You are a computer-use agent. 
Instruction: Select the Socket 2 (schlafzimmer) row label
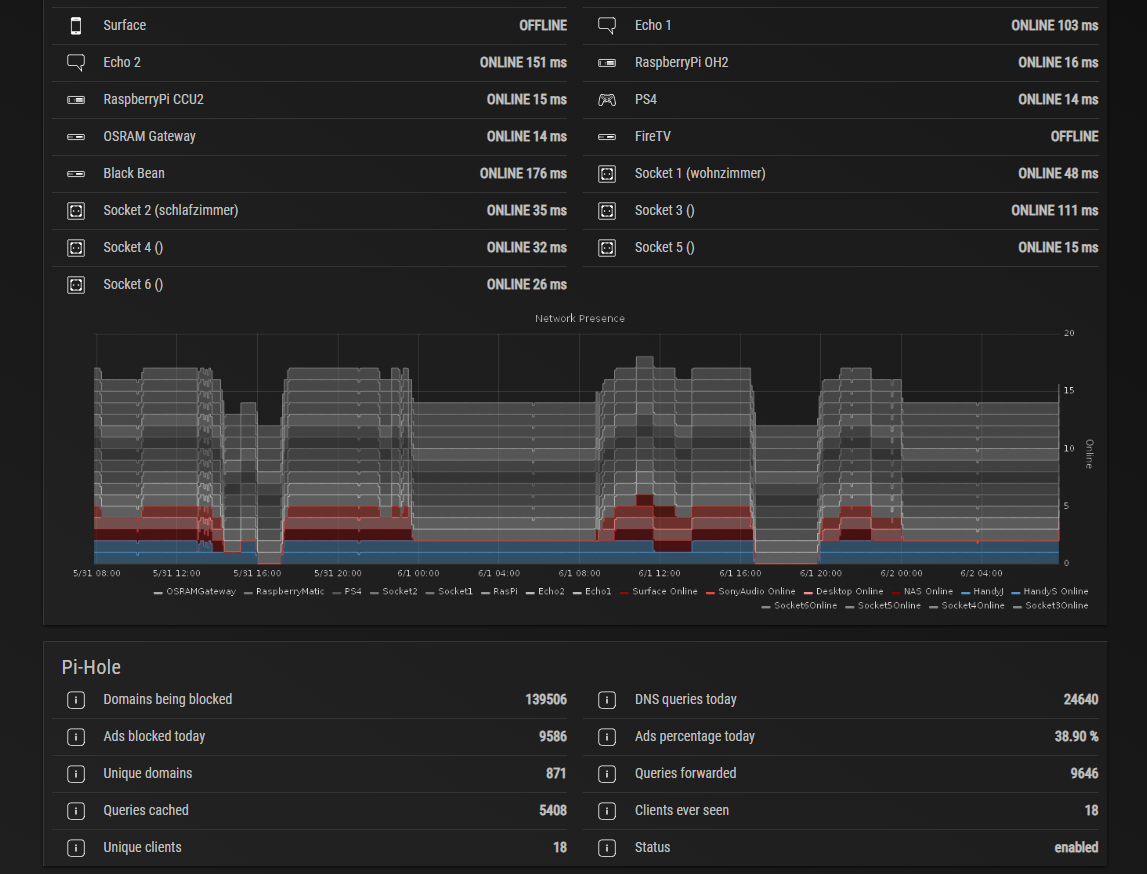coord(170,210)
